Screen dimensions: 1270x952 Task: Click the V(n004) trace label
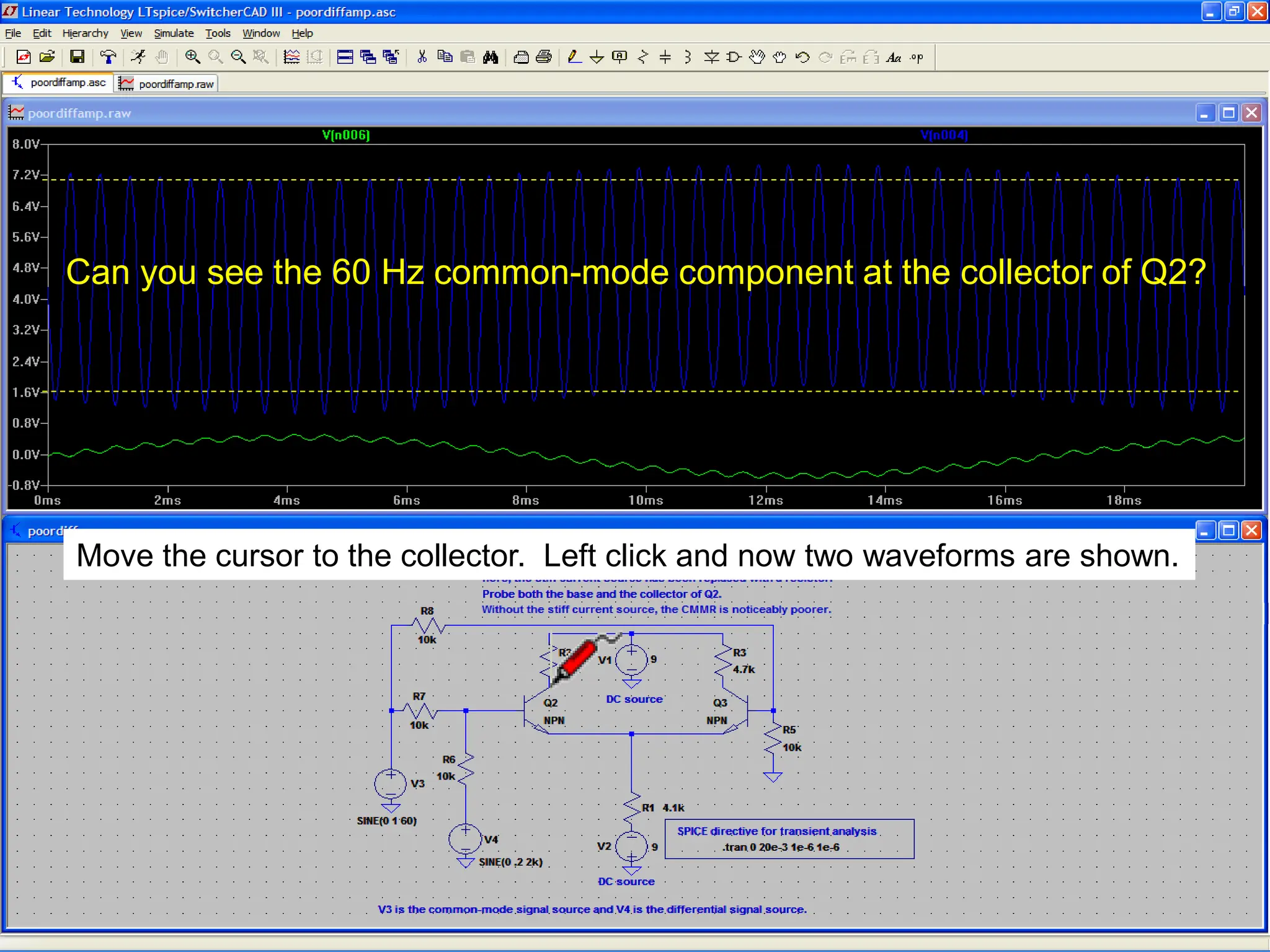[943, 135]
